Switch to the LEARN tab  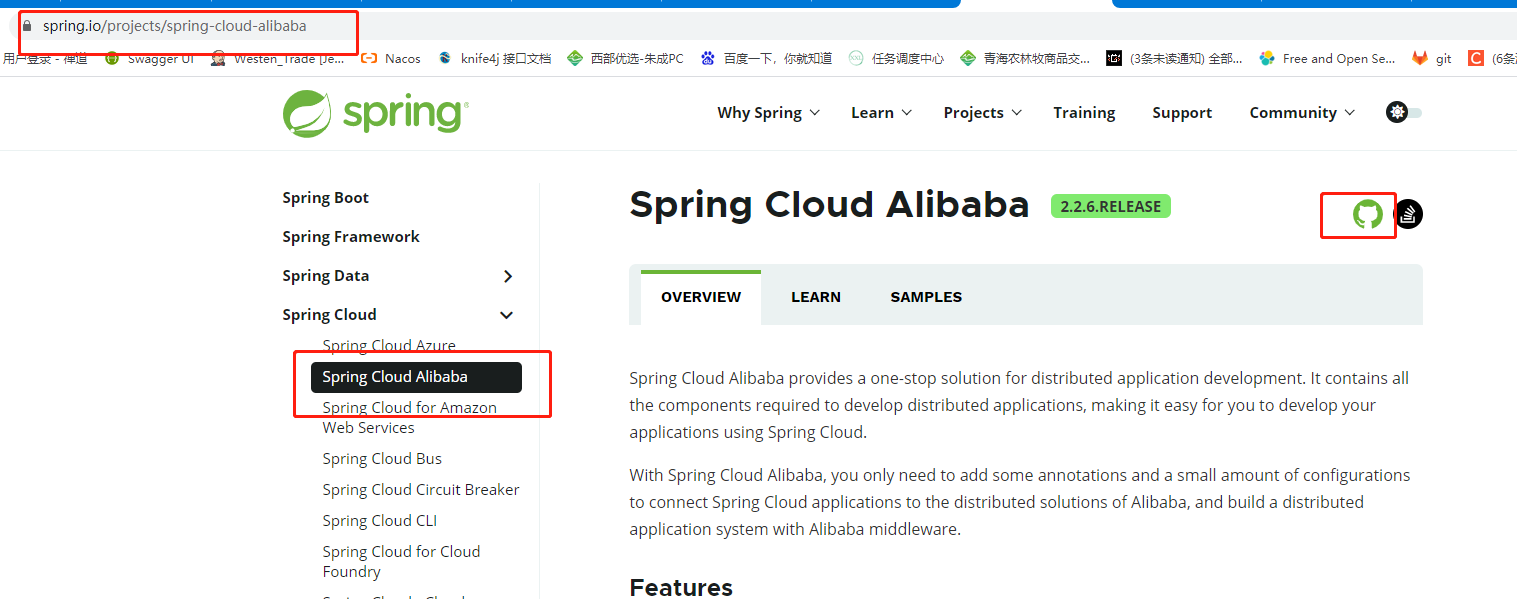tap(815, 296)
